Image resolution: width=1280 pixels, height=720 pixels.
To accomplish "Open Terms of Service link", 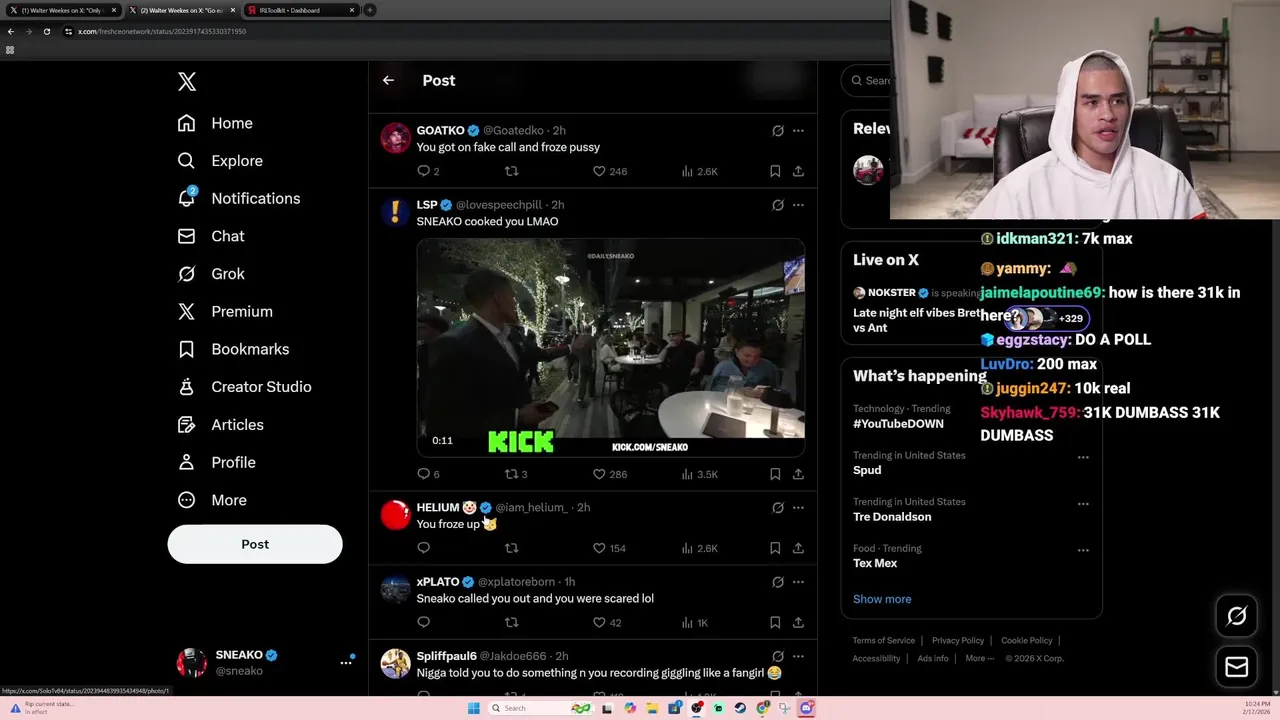I will [x=883, y=640].
